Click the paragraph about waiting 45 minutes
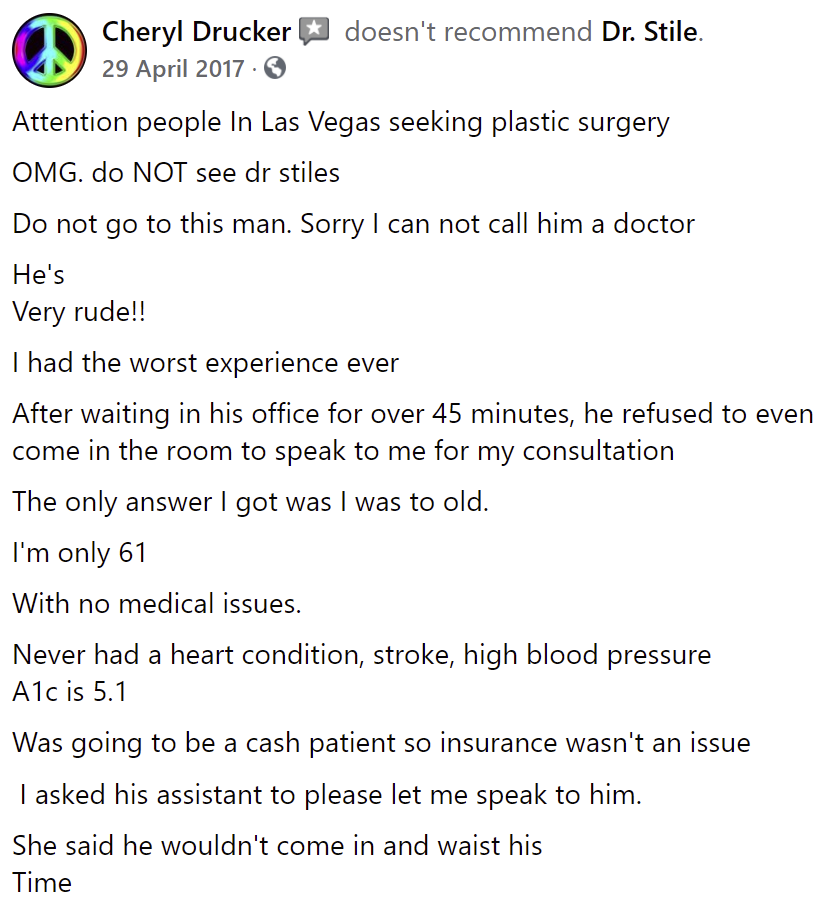The height and width of the screenshot is (915, 834). [413, 432]
